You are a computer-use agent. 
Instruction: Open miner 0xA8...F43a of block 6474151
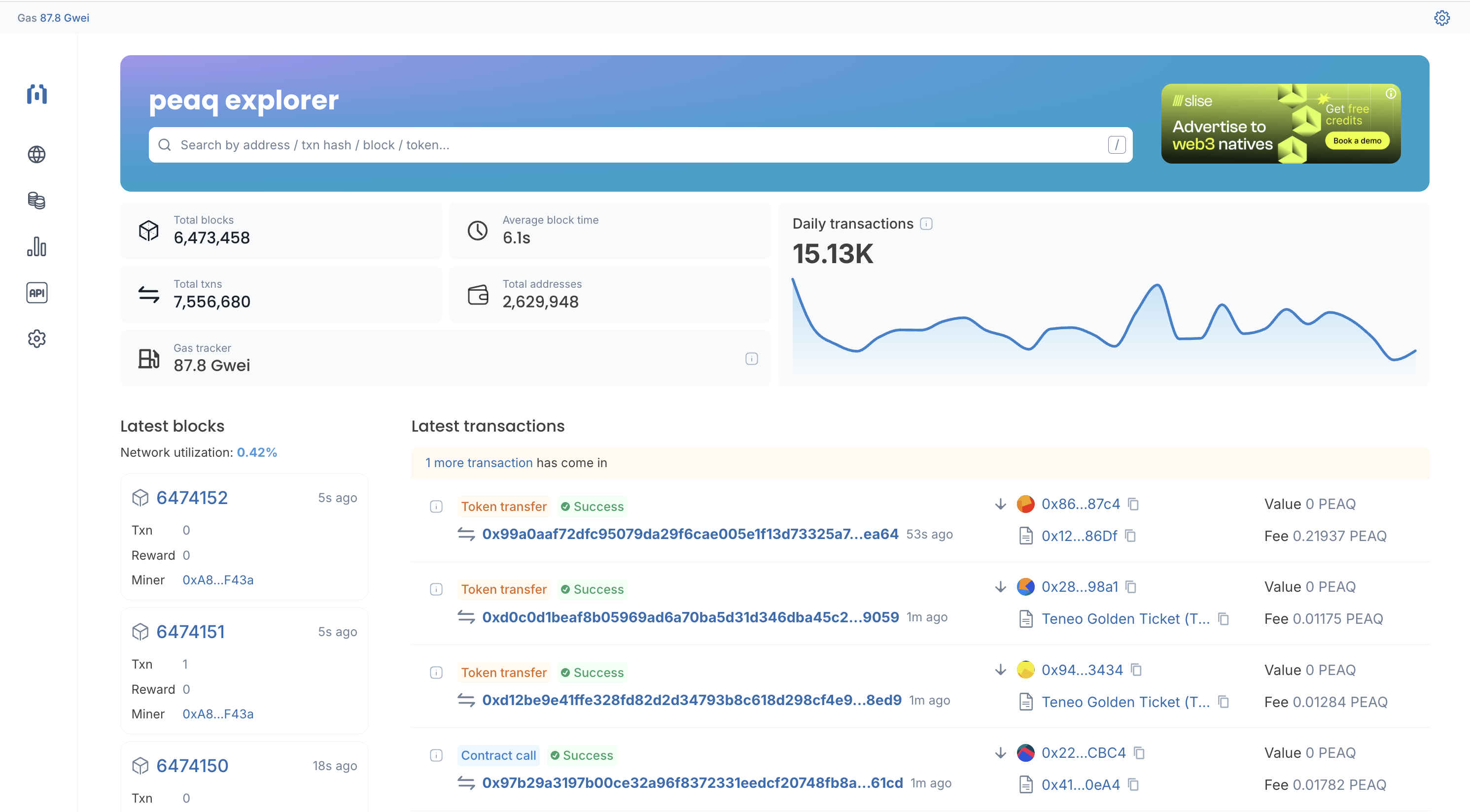pyautogui.click(x=218, y=714)
